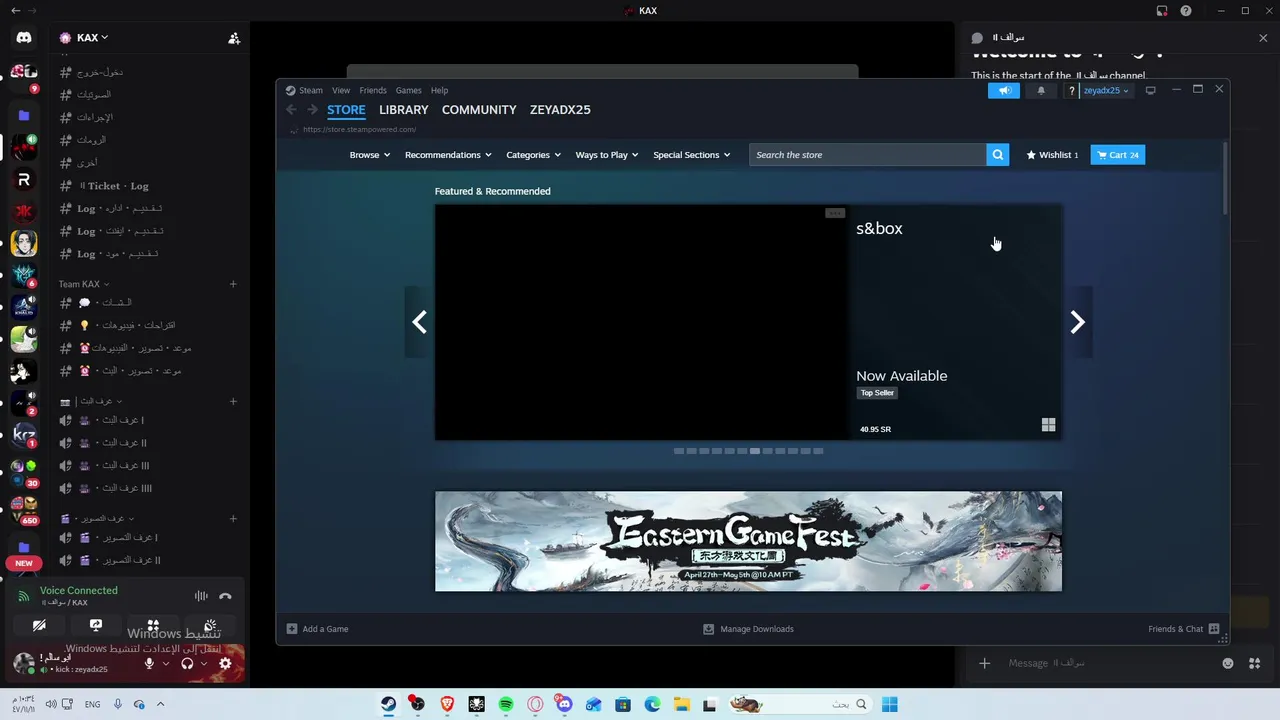The height and width of the screenshot is (720, 1280).
Task: Open the Special Sections dropdown
Action: click(691, 155)
